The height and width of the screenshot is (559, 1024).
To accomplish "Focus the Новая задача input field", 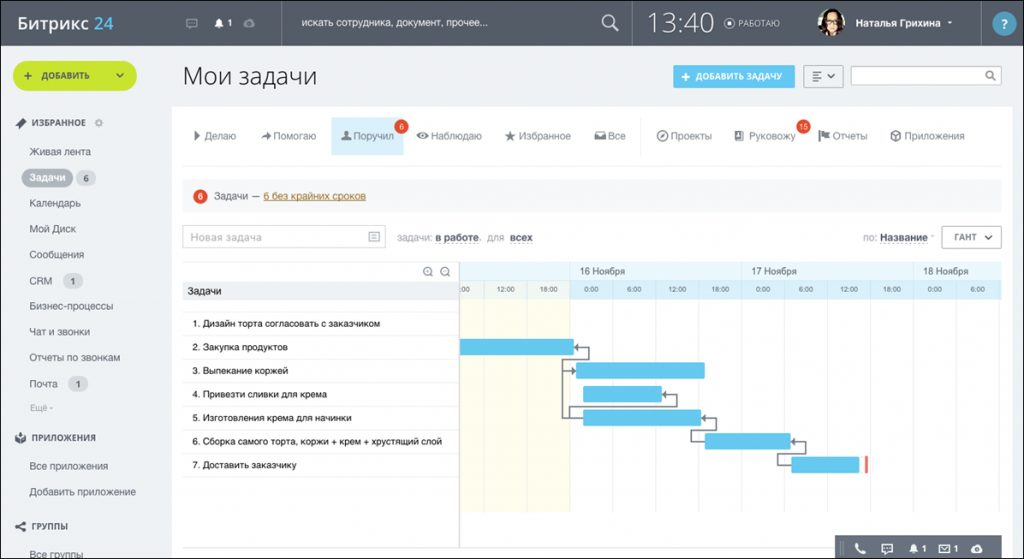I will click(x=275, y=237).
